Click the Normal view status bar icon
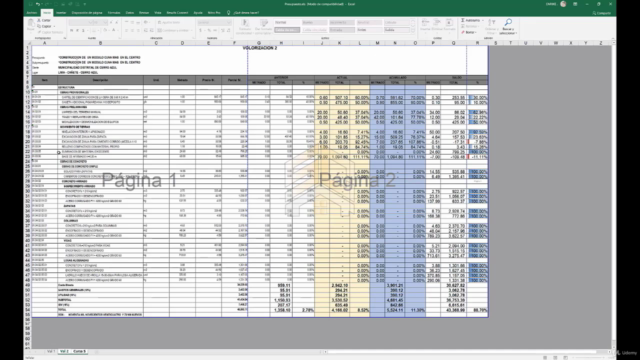This screenshot has height=360, width=640. pos(545,358)
